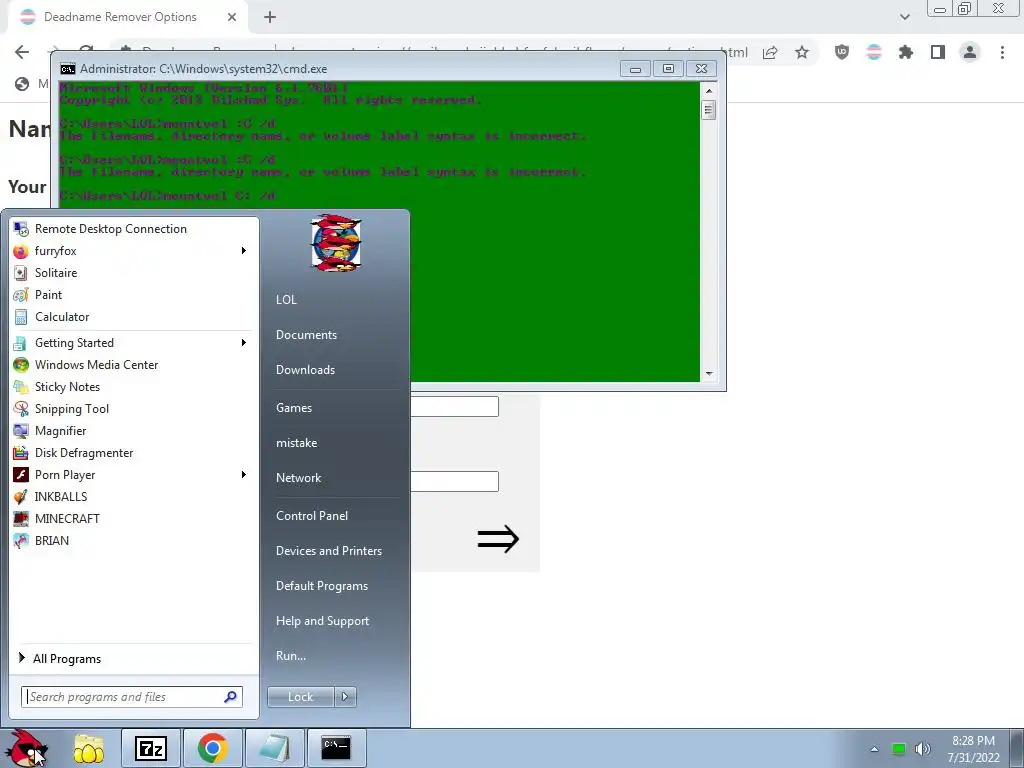Show hidden system tray icons
1024x768 pixels.
tap(874, 749)
